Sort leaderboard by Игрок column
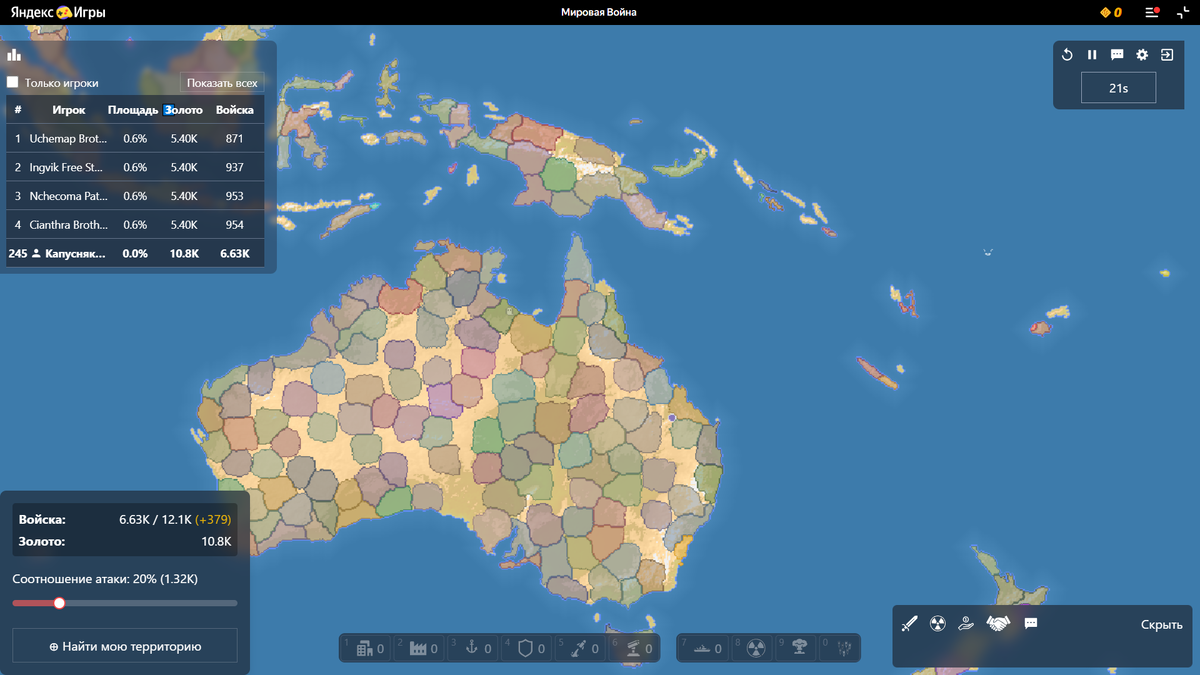The width and height of the screenshot is (1200, 675). 69,110
